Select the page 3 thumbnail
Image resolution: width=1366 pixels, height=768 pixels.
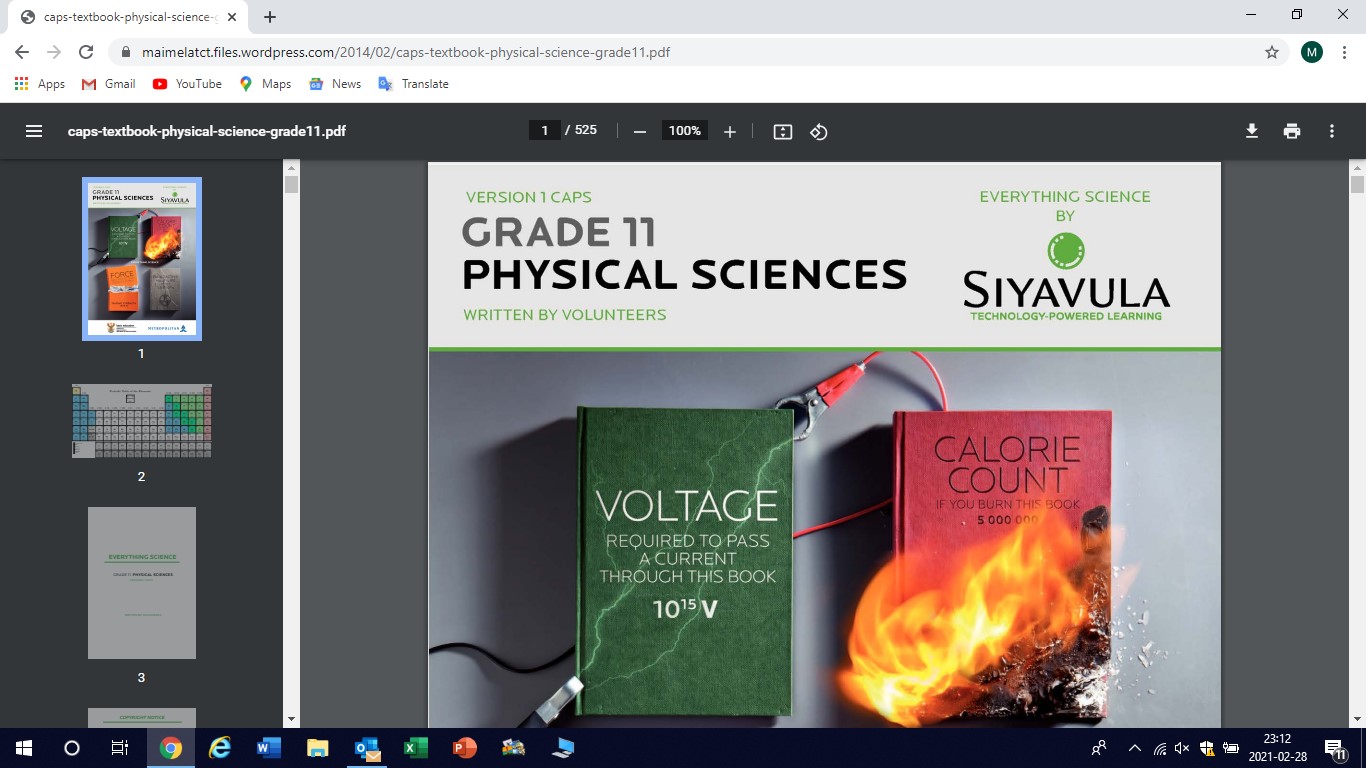pos(141,583)
